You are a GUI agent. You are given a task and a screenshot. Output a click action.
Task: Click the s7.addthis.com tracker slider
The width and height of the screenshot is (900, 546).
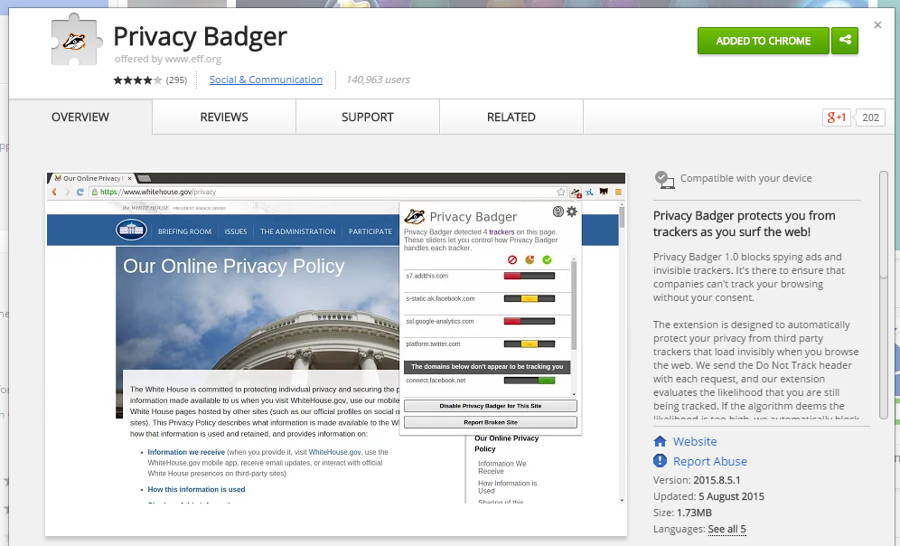pos(529,275)
